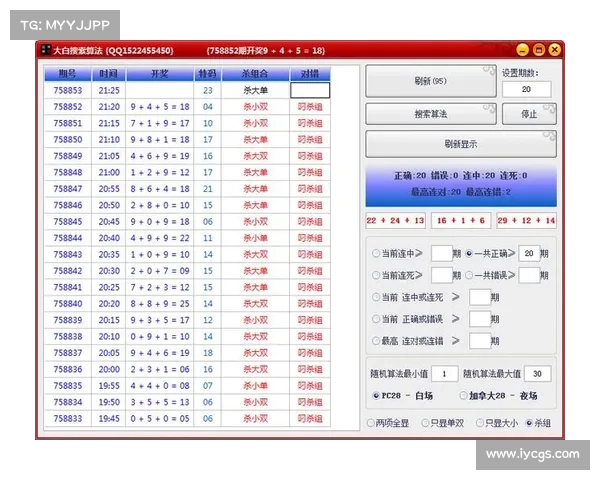Viewport: 600px width, 480px height.
Task: Click time cell 19:55
Action: [x=109, y=386]
